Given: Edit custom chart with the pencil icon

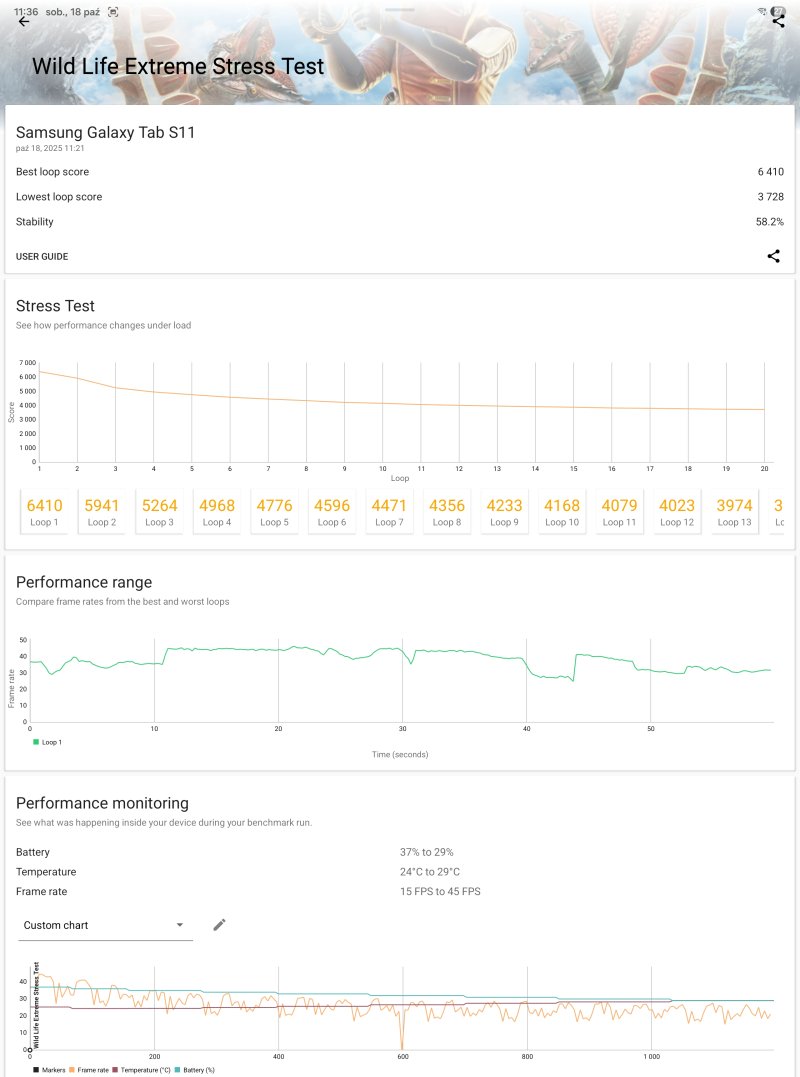Looking at the screenshot, I should 219,925.
